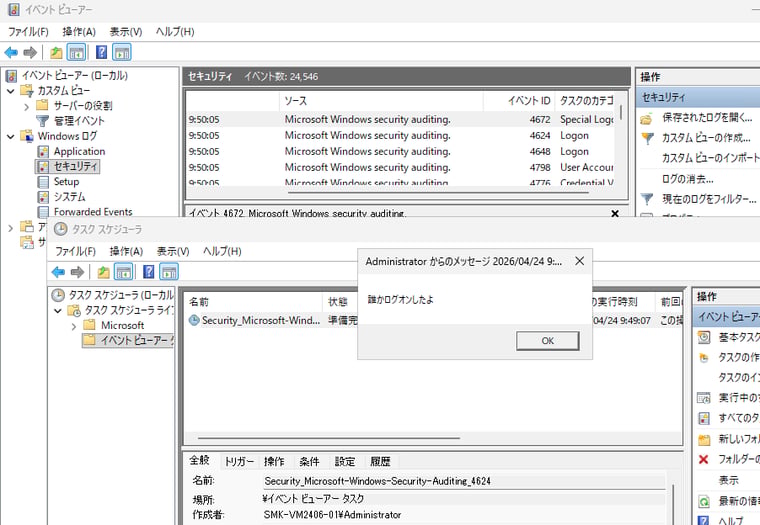Click Back arrow in Task Scheduler toolbar
The width and height of the screenshot is (760, 525).
[x=58, y=272]
